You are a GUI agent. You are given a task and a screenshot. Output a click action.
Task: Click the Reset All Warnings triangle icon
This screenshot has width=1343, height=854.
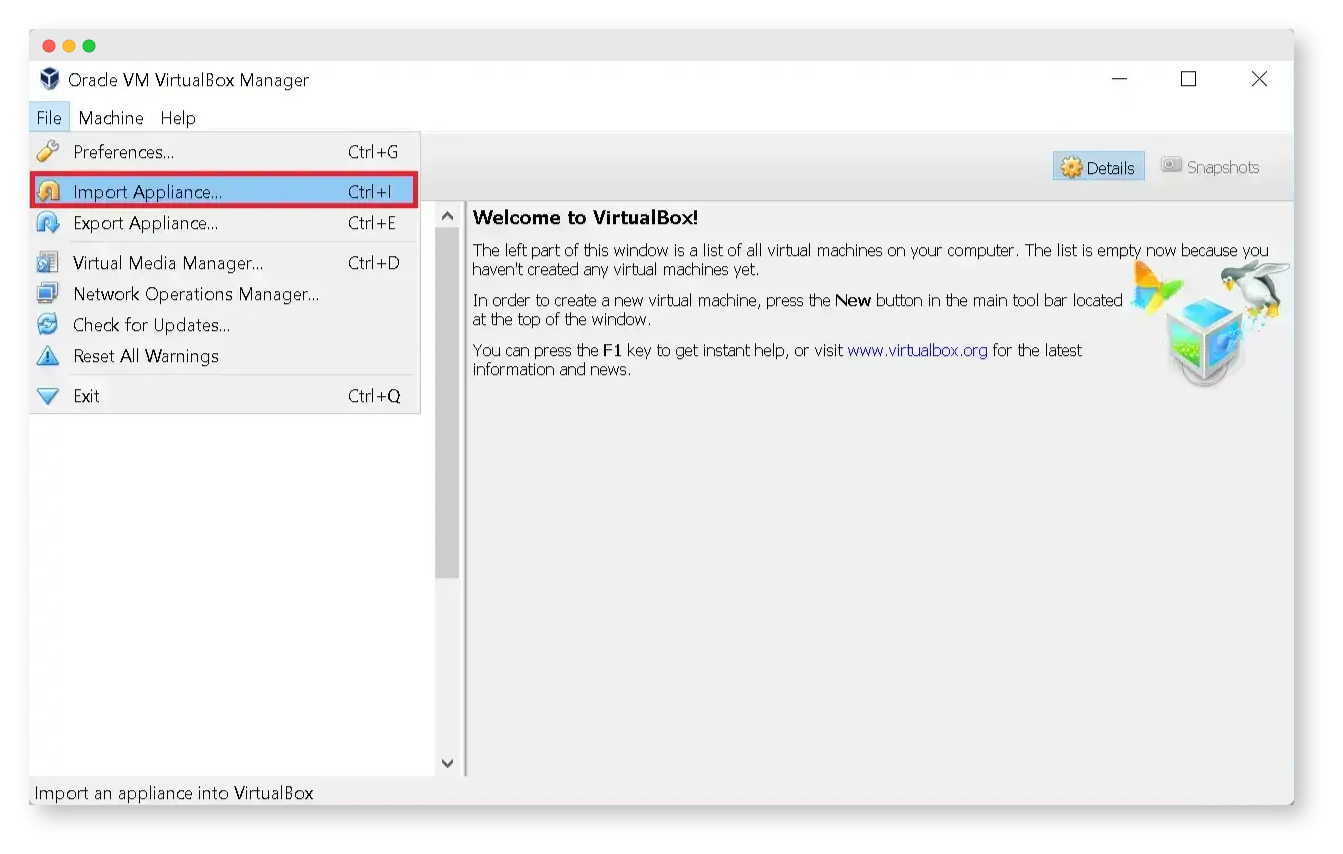click(48, 356)
